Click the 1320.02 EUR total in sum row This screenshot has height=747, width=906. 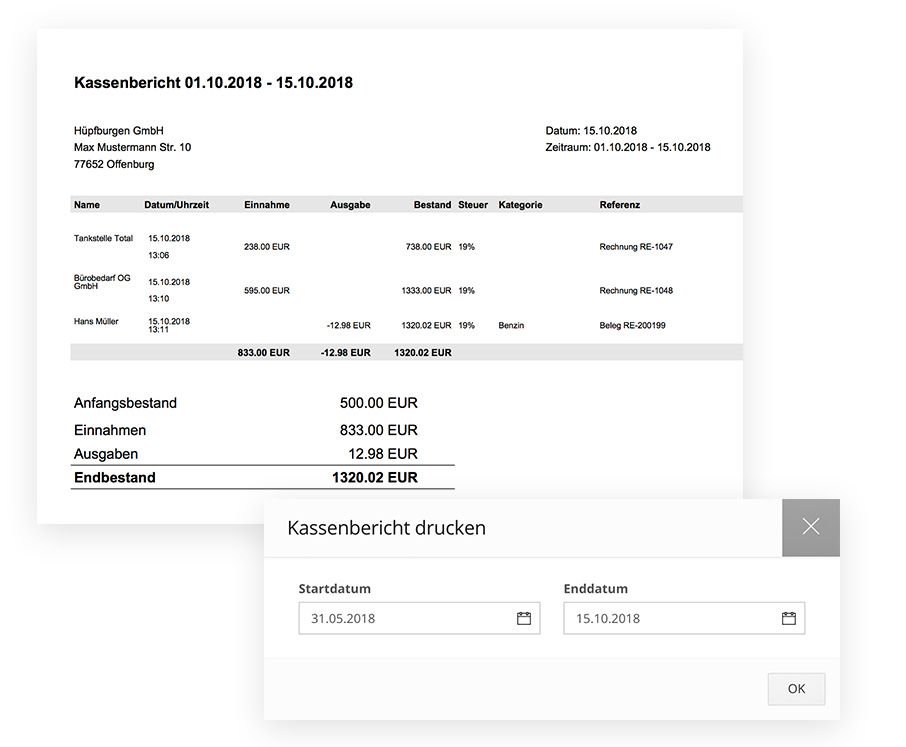click(422, 352)
